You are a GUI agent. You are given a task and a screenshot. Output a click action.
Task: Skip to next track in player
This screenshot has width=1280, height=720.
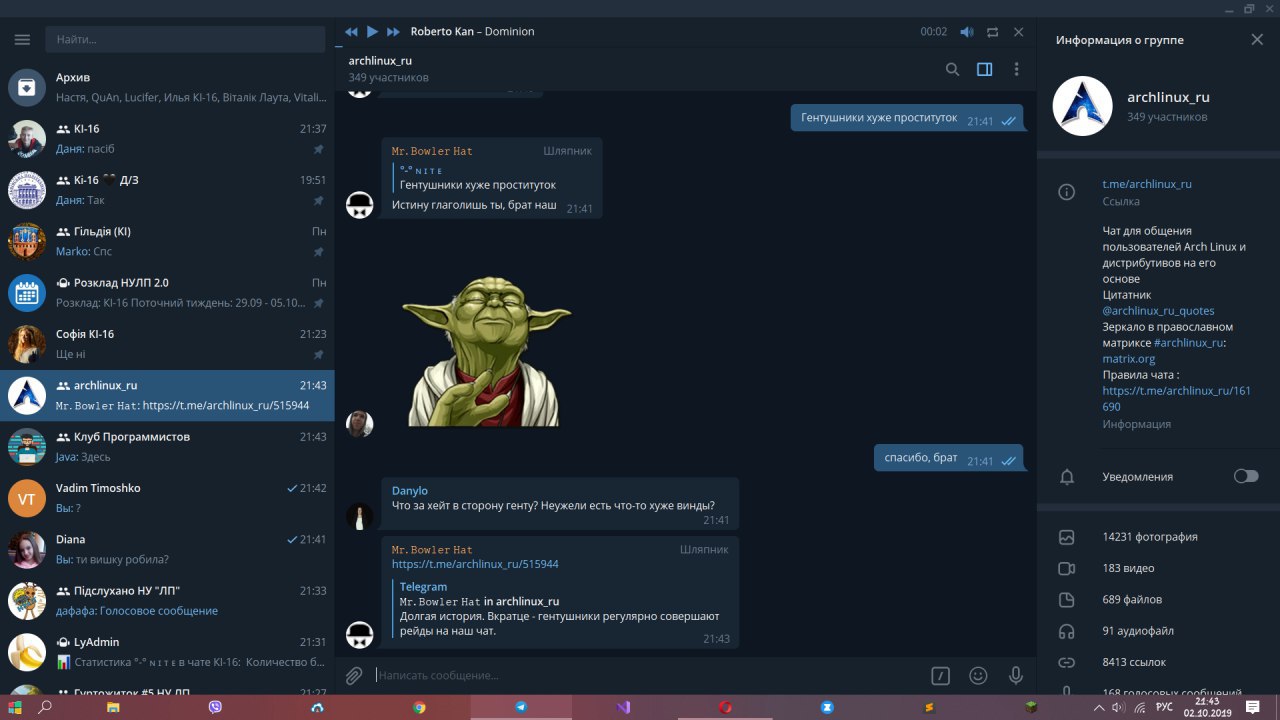[393, 32]
